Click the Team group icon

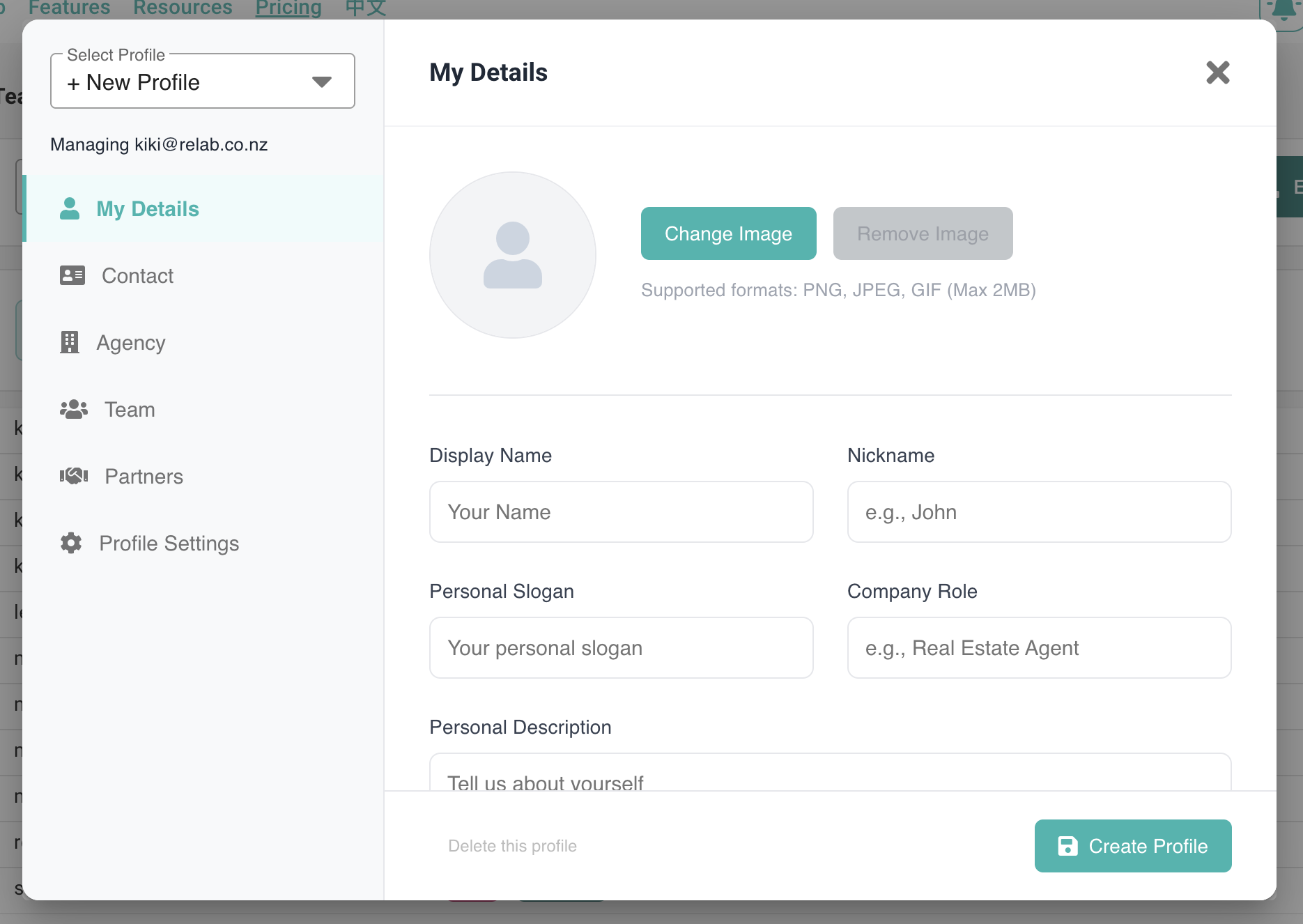(73, 409)
